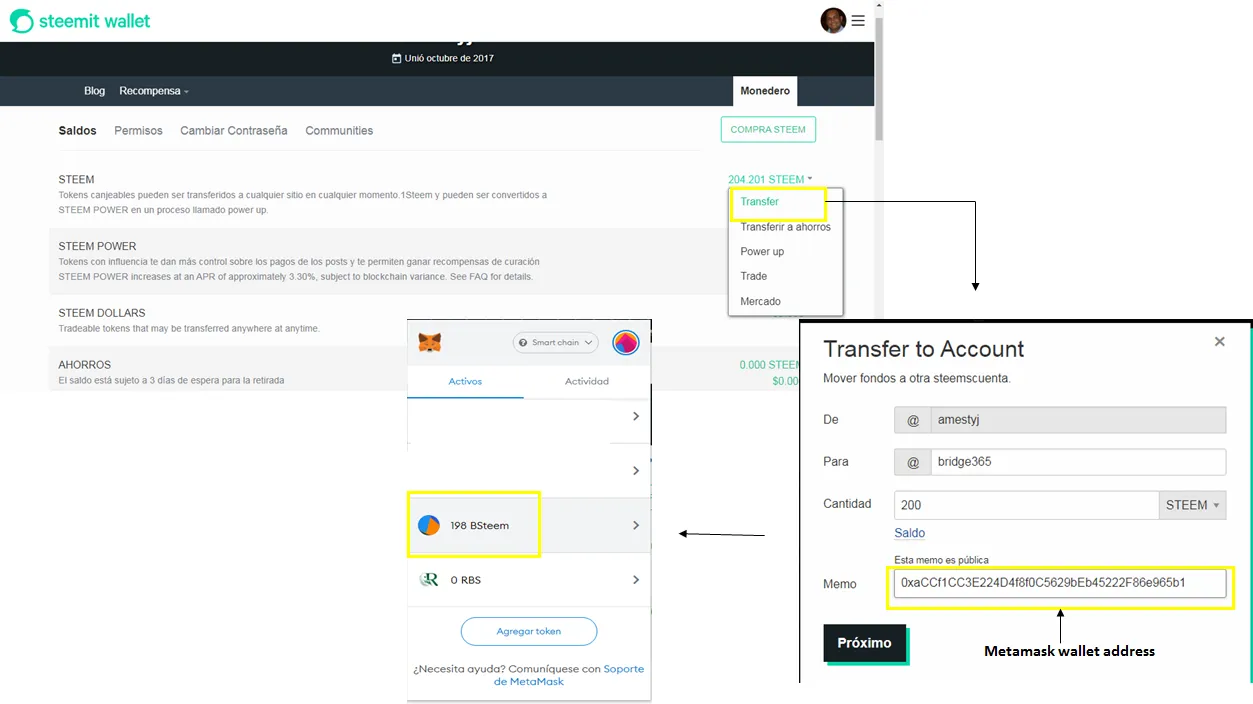Open the STEEM currency selector
Image resolution: width=1253 pixels, height=704 pixels.
click(x=1192, y=505)
